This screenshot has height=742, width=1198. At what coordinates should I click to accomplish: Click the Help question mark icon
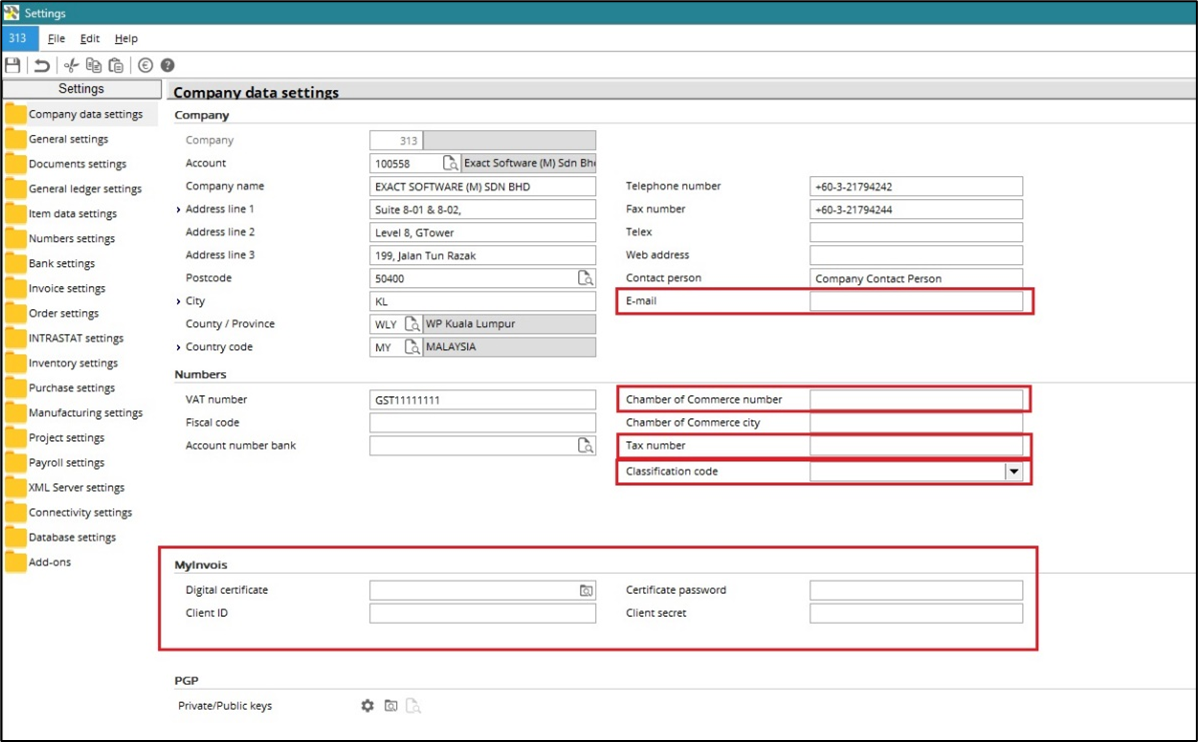click(x=167, y=65)
